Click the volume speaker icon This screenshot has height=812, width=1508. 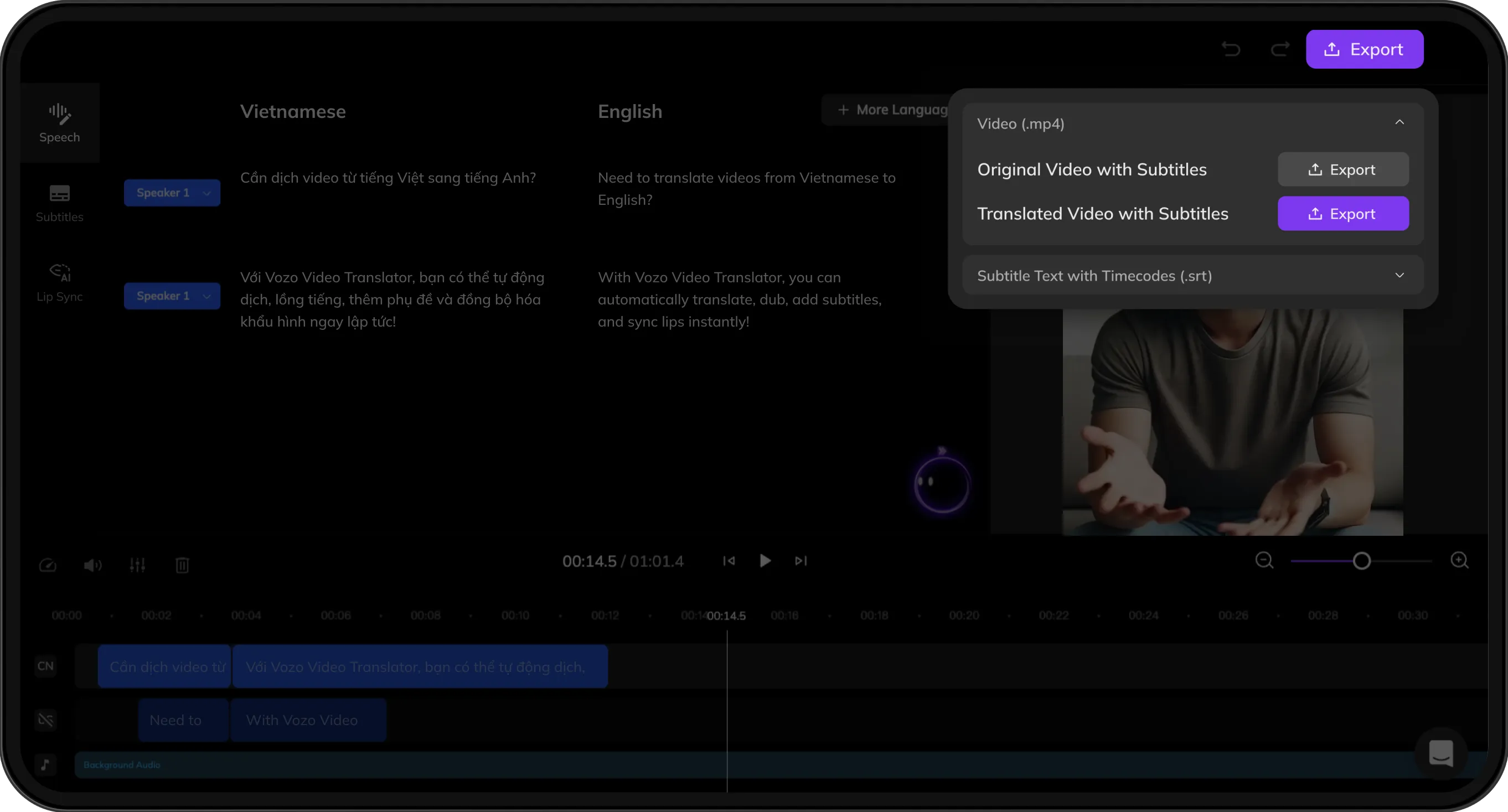92,565
